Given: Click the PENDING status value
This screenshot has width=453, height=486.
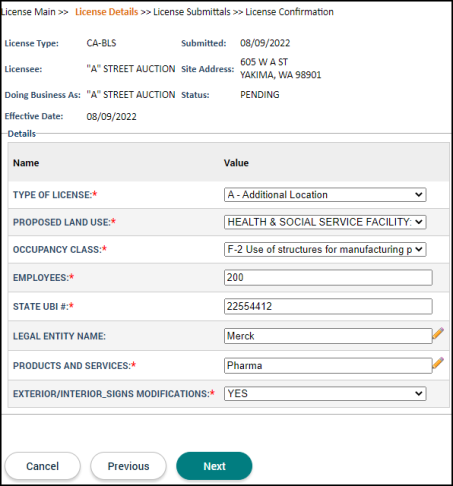Looking at the screenshot, I should 260,95.
